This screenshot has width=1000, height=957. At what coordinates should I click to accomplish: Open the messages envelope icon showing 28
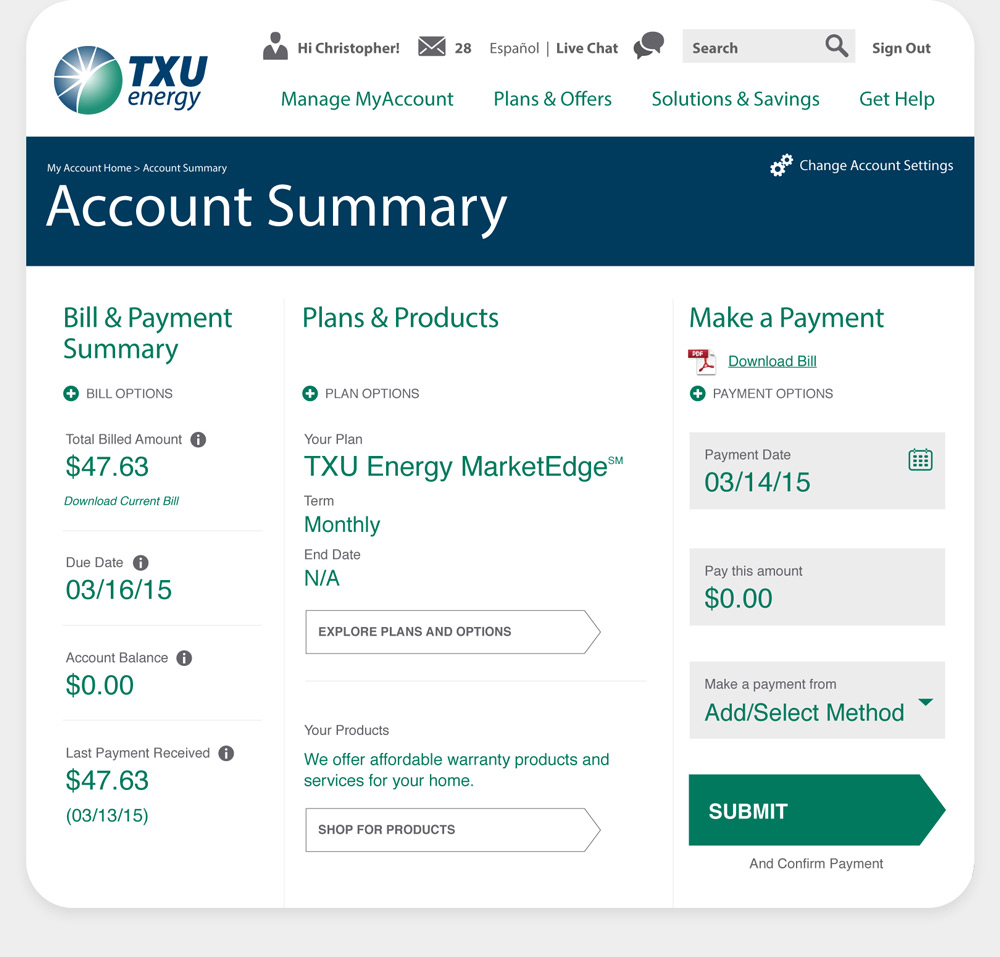tap(432, 46)
